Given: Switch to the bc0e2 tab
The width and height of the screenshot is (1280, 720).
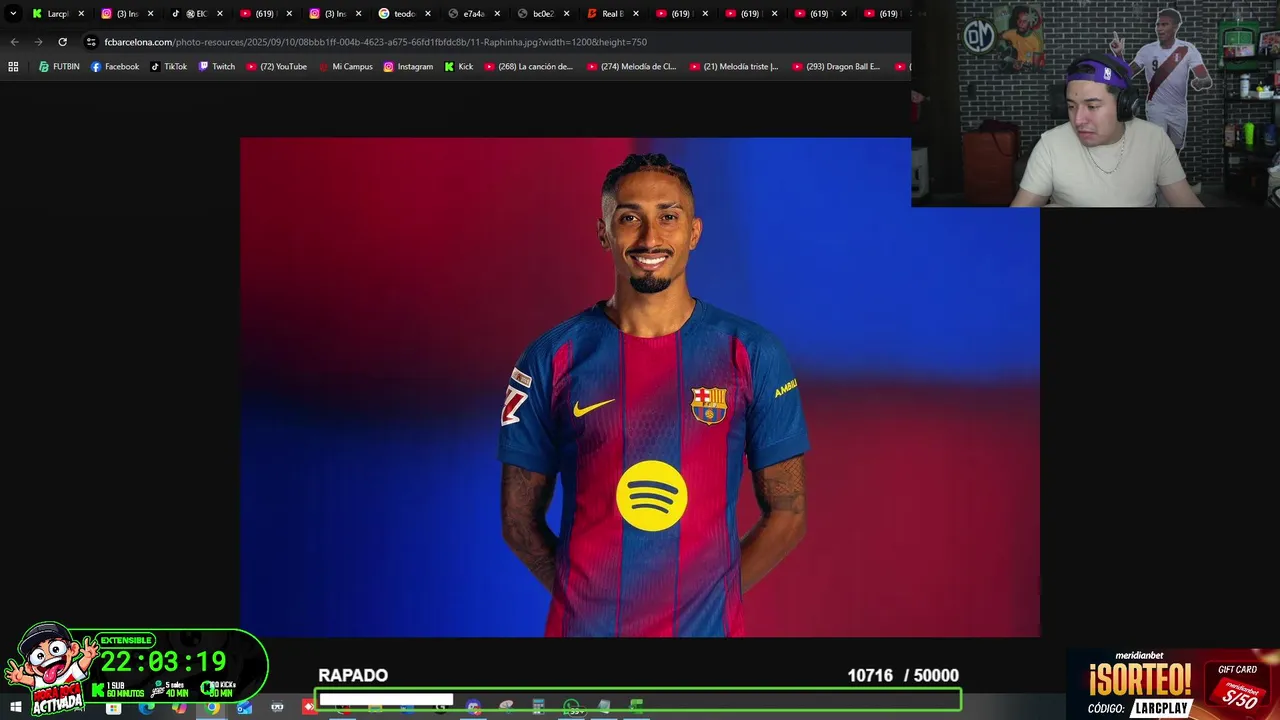Looking at the screenshot, I should tap(543, 14).
